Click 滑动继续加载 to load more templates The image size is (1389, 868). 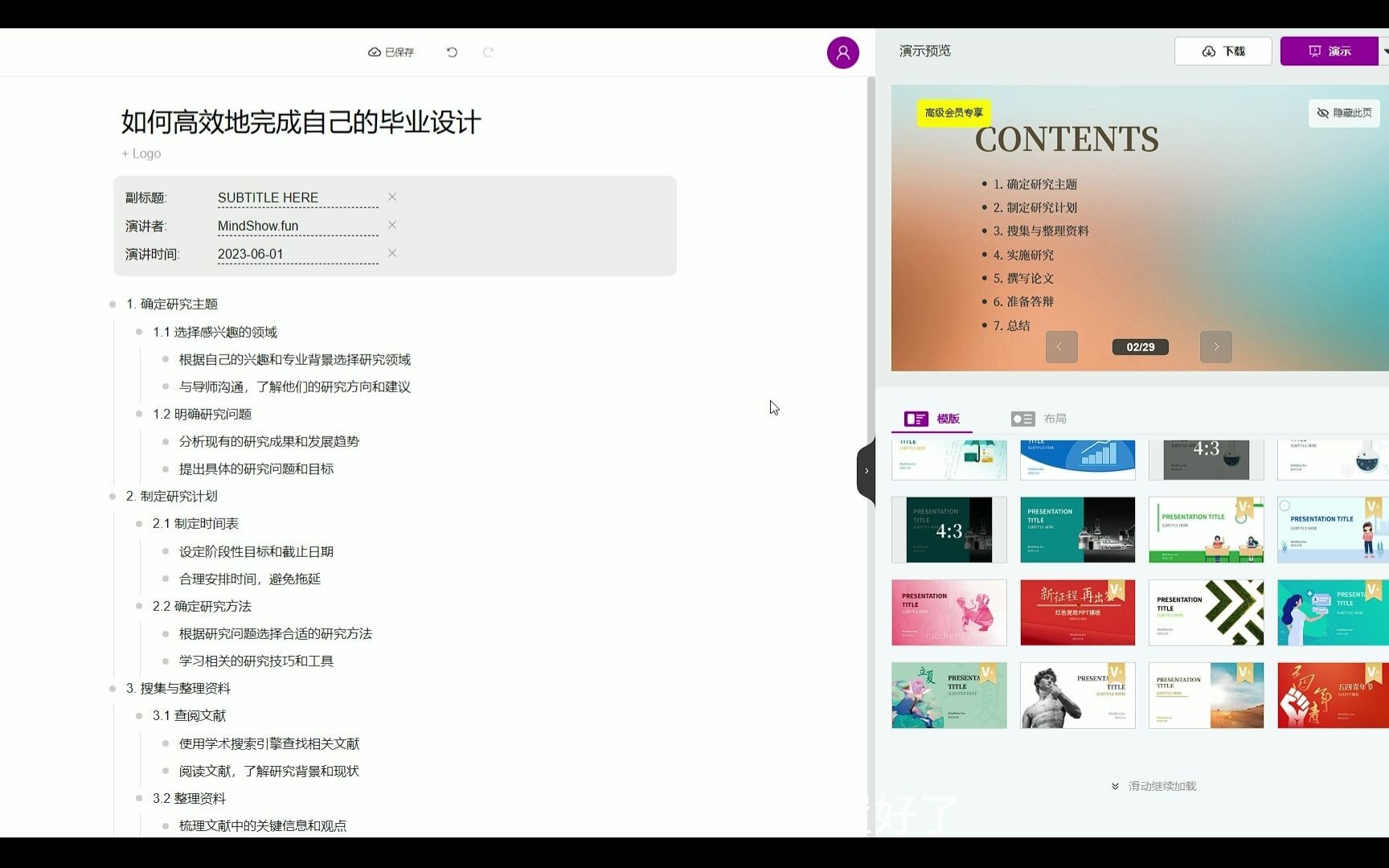tap(1153, 786)
